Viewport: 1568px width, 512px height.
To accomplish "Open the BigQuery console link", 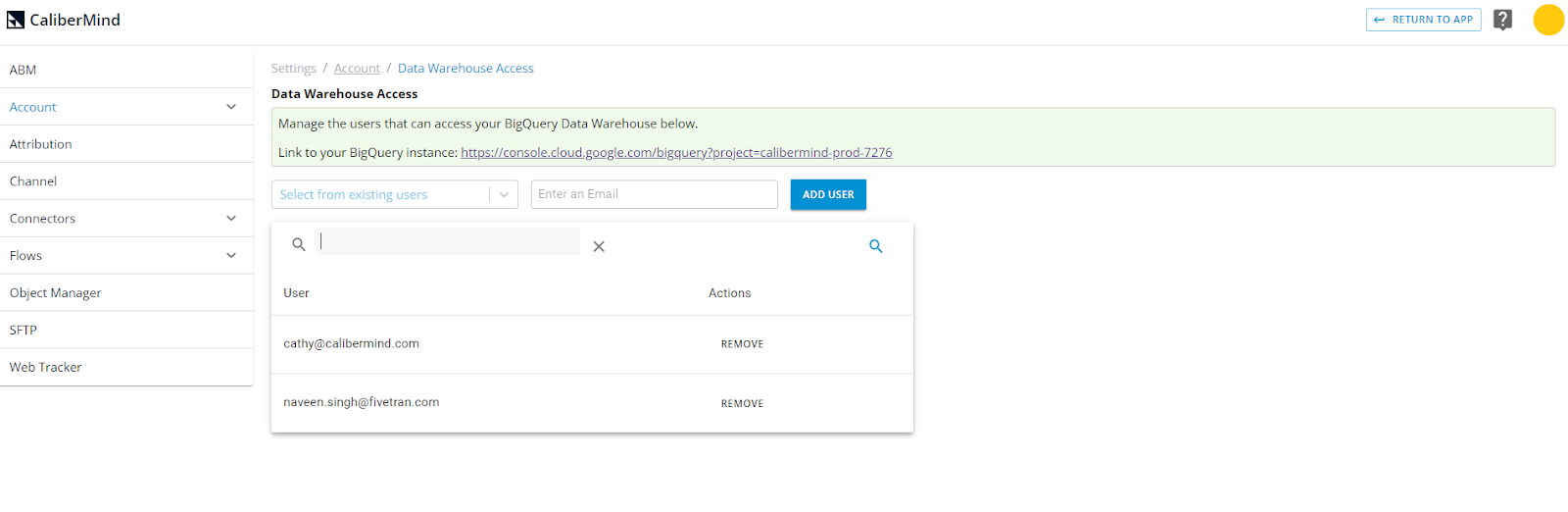I will coord(676,152).
